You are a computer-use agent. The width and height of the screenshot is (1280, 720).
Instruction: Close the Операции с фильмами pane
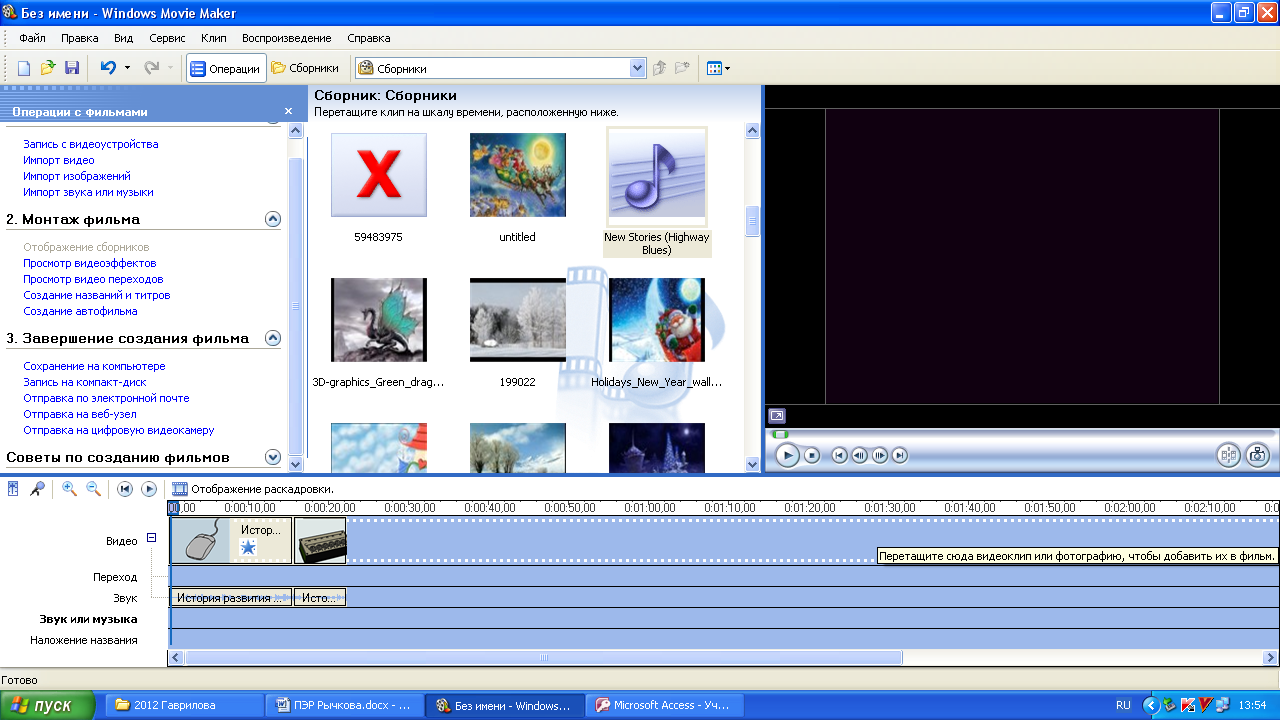pos(288,112)
